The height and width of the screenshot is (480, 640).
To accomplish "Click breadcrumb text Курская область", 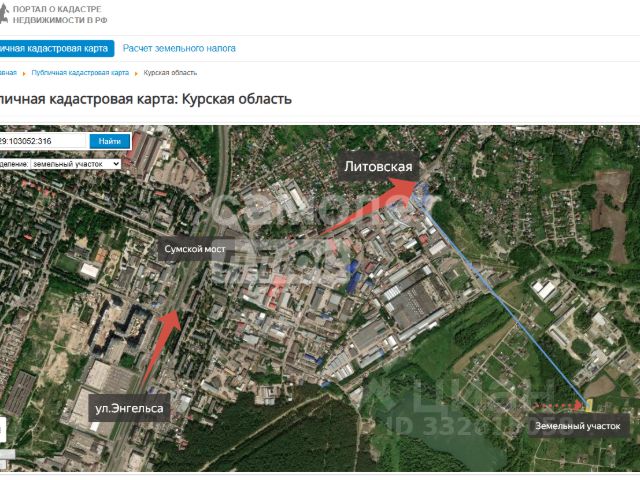I will coord(170,73).
